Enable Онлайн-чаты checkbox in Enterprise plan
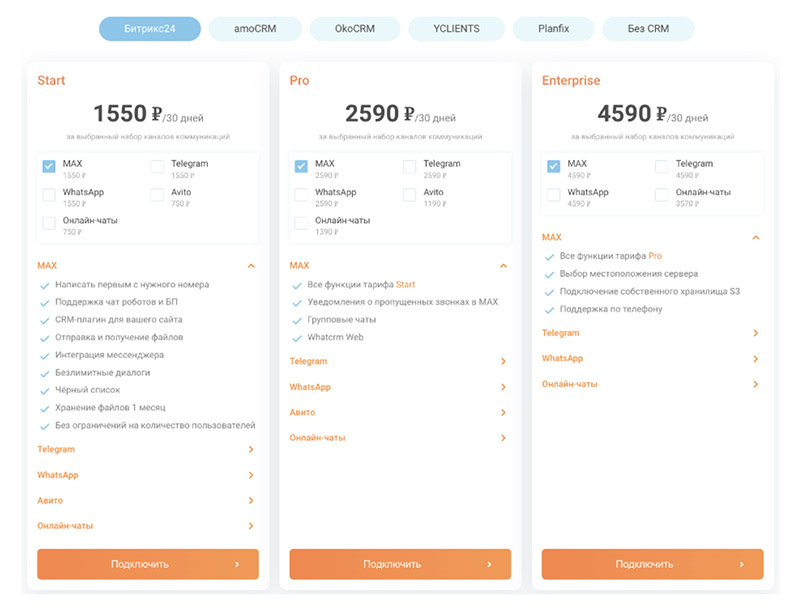 [x=662, y=195]
